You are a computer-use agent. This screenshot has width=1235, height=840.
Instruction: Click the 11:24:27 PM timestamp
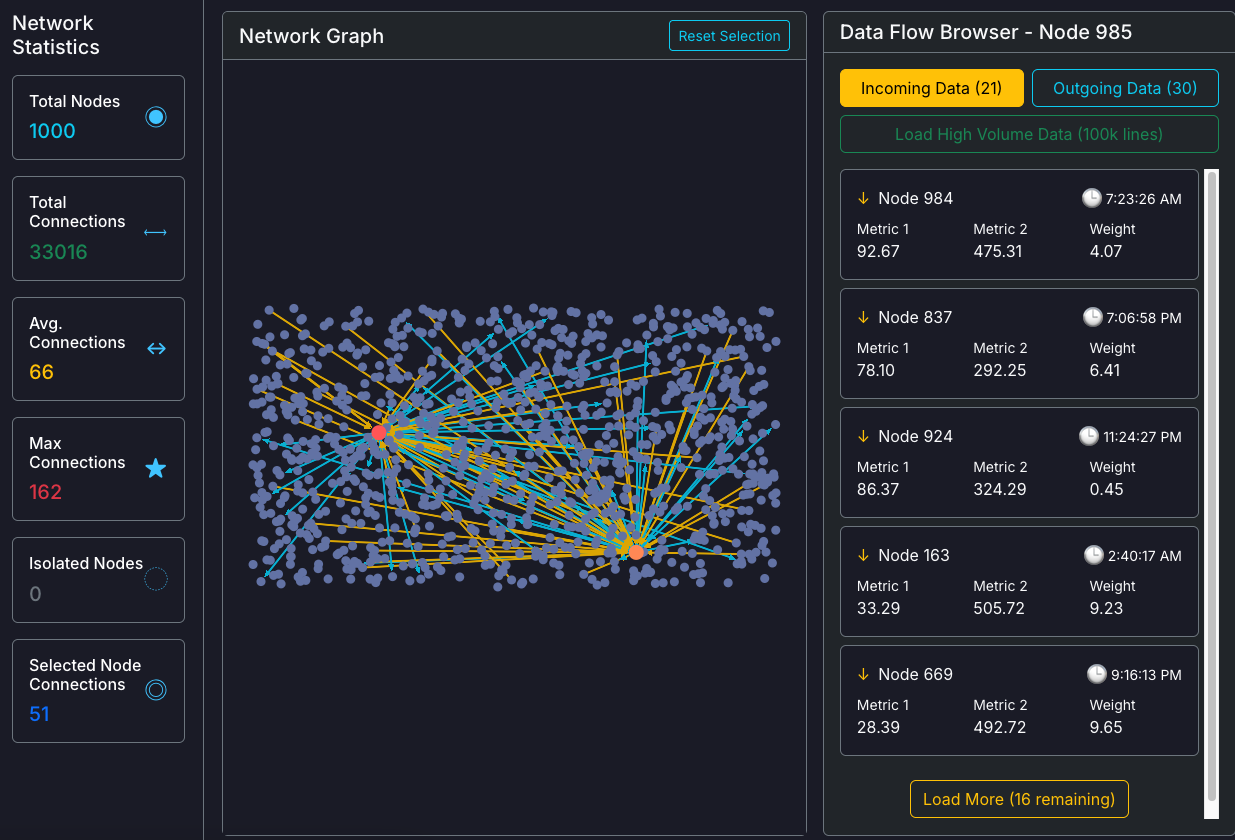pos(1142,437)
